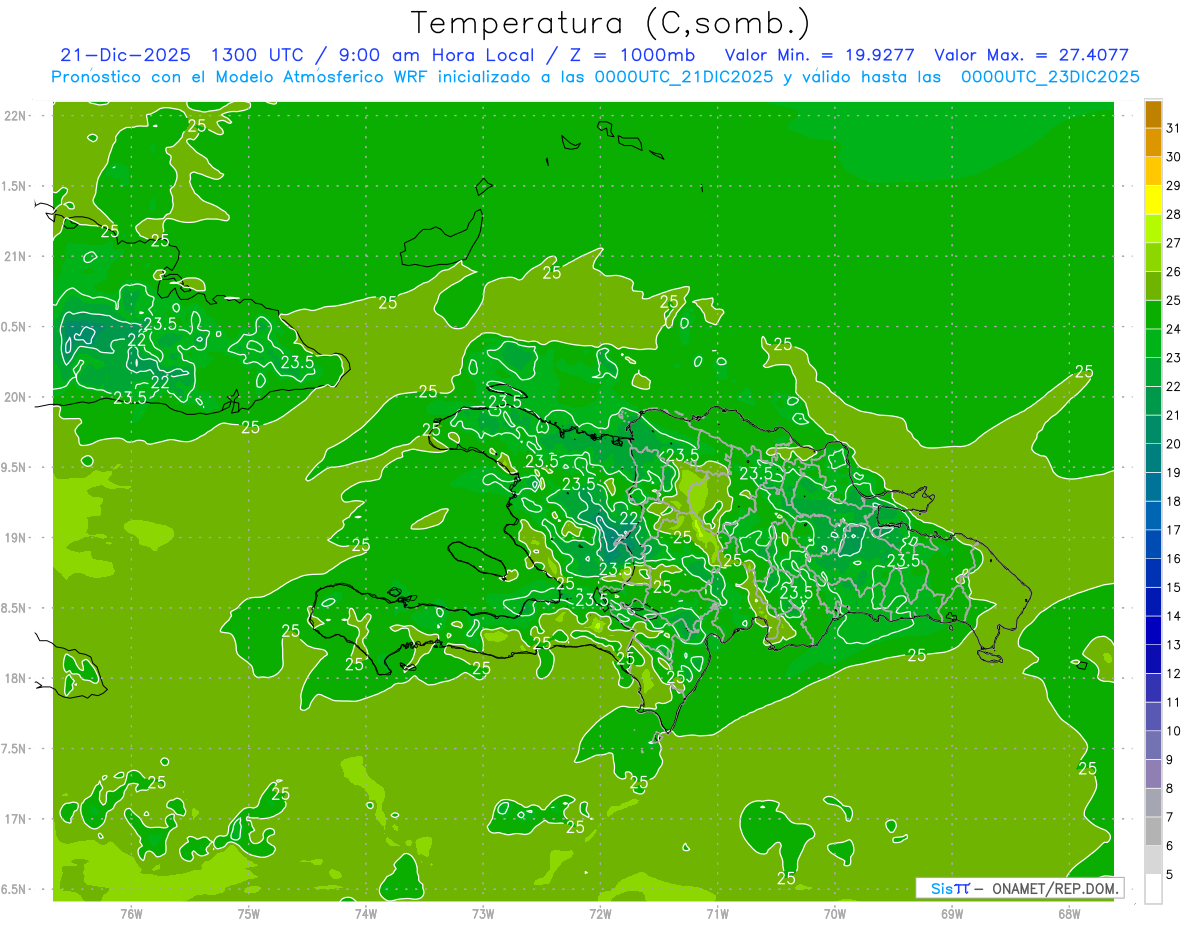
Task: Pick the yellow band between 28 and 29
Action: [x=1153, y=200]
